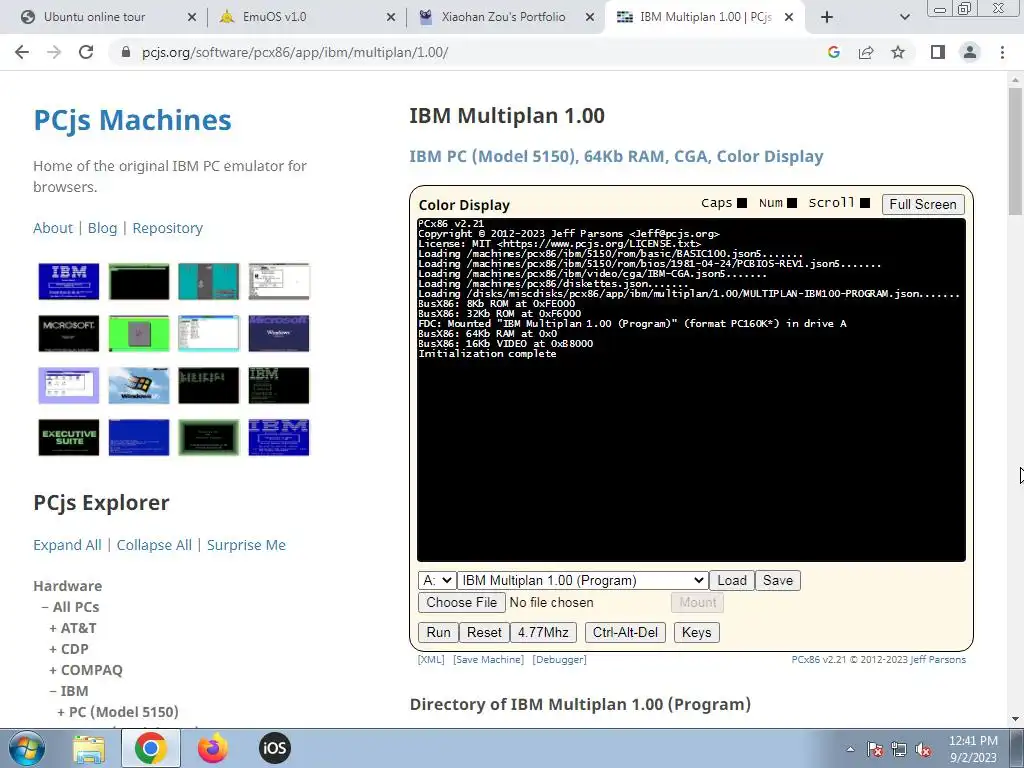Share this page via share icon
This screenshot has height=768, width=1024.
pyautogui.click(x=866, y=52)
